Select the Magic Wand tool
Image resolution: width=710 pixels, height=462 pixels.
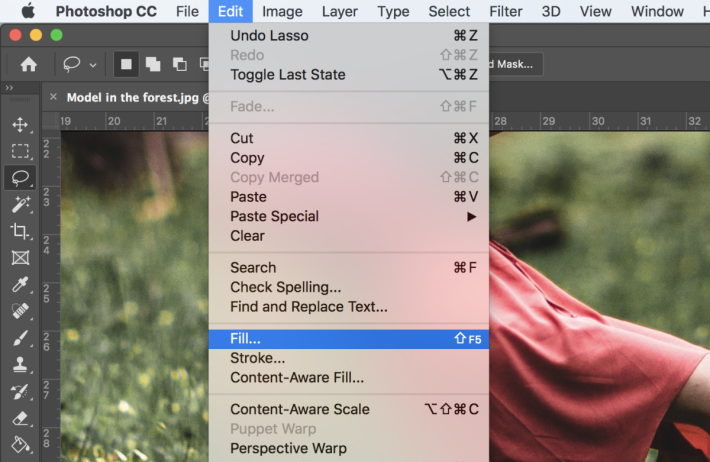point(20,204)
